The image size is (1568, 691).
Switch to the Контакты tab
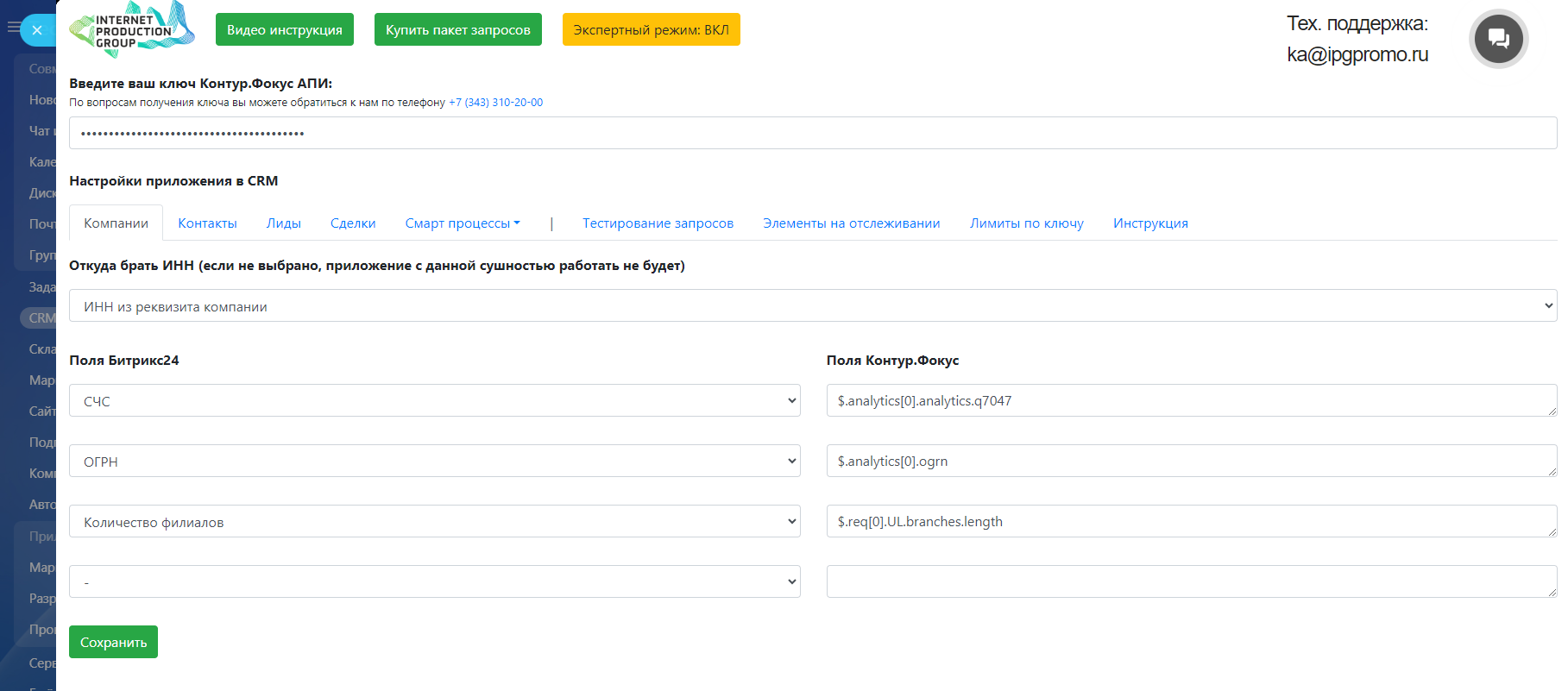pos(207,223)
